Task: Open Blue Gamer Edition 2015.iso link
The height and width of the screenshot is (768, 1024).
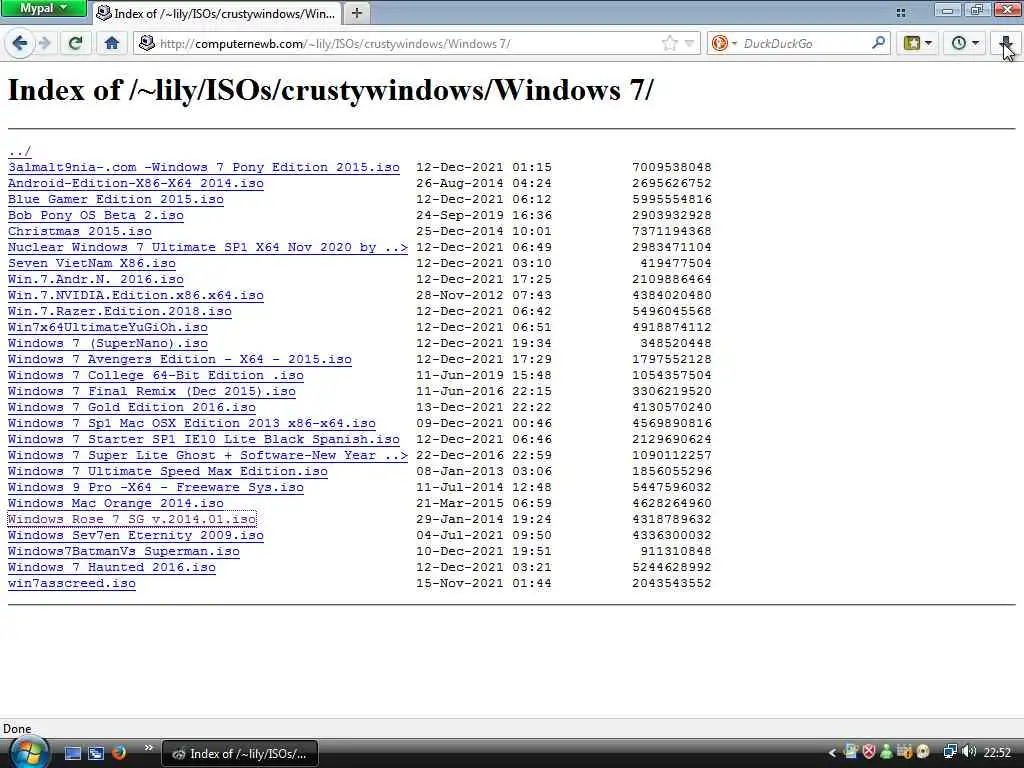Action: 116,199
